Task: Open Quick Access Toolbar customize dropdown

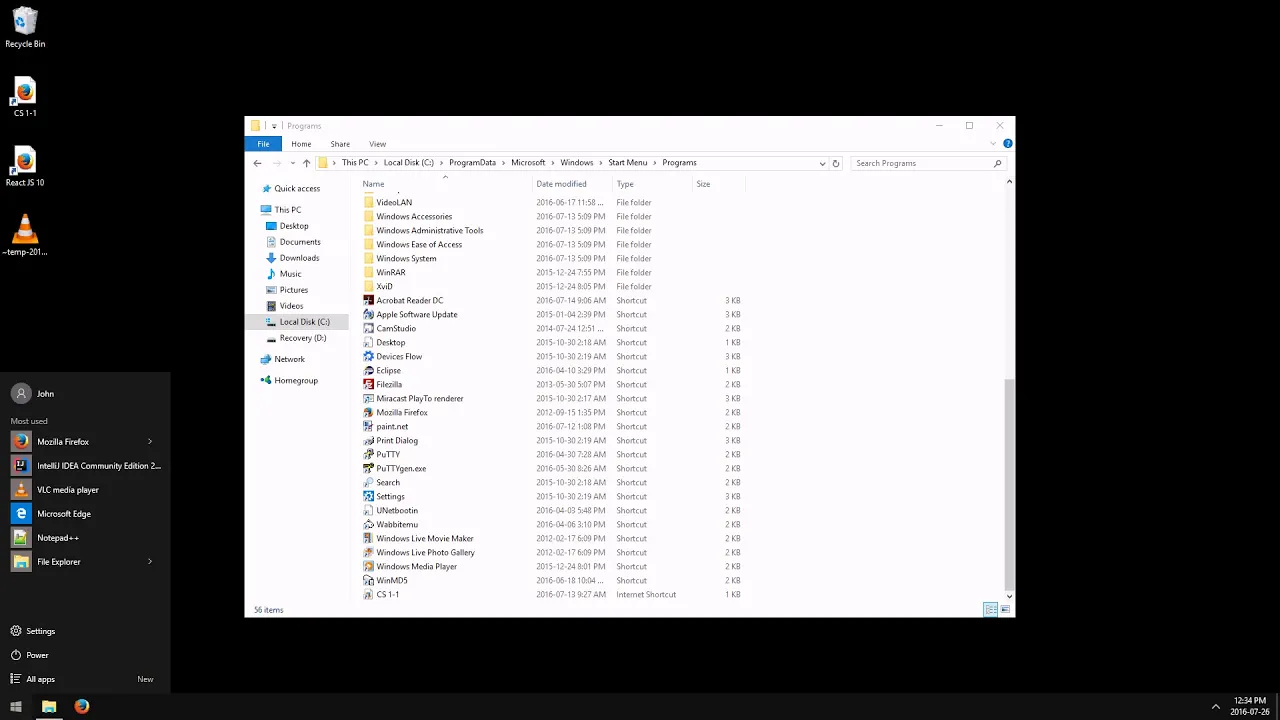Action: [x=274, y=126]
